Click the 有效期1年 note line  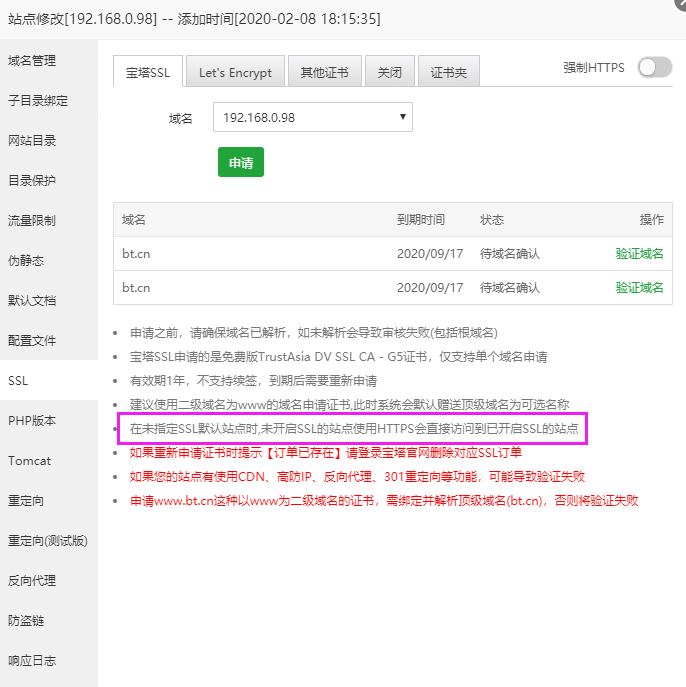point(253,380)
